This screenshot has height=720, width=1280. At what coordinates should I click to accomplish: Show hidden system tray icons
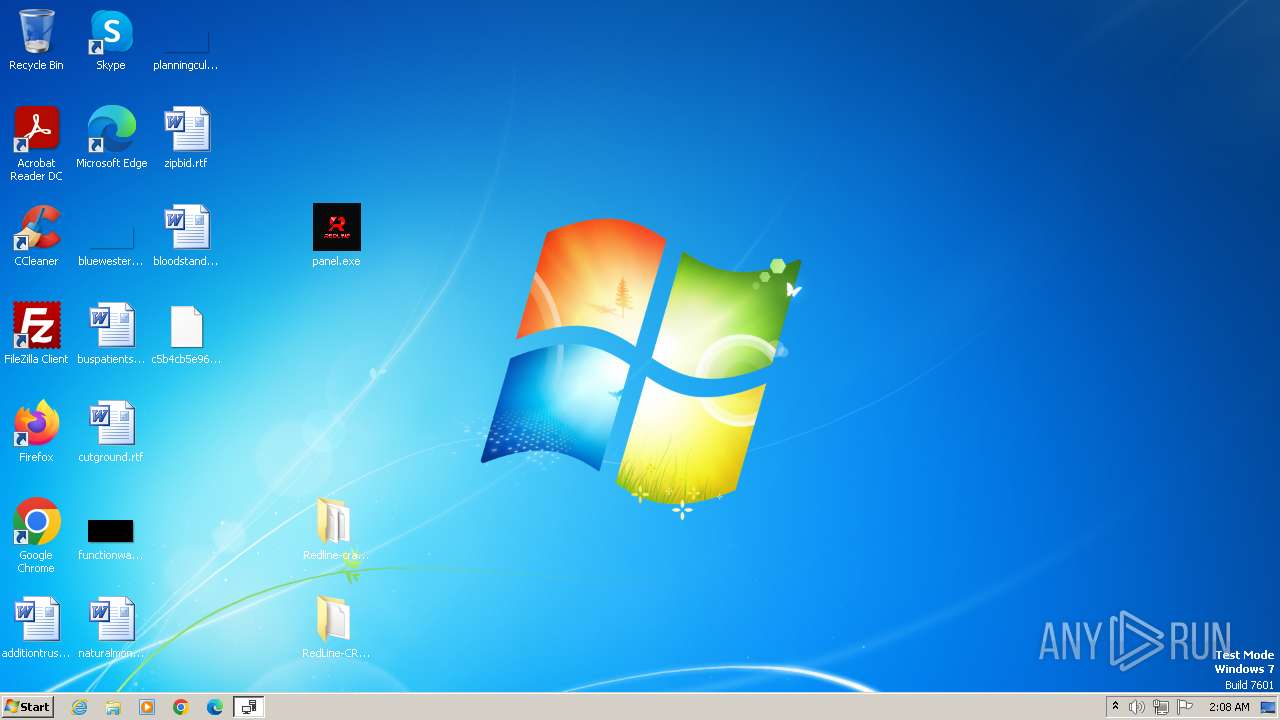[1115, 707]
